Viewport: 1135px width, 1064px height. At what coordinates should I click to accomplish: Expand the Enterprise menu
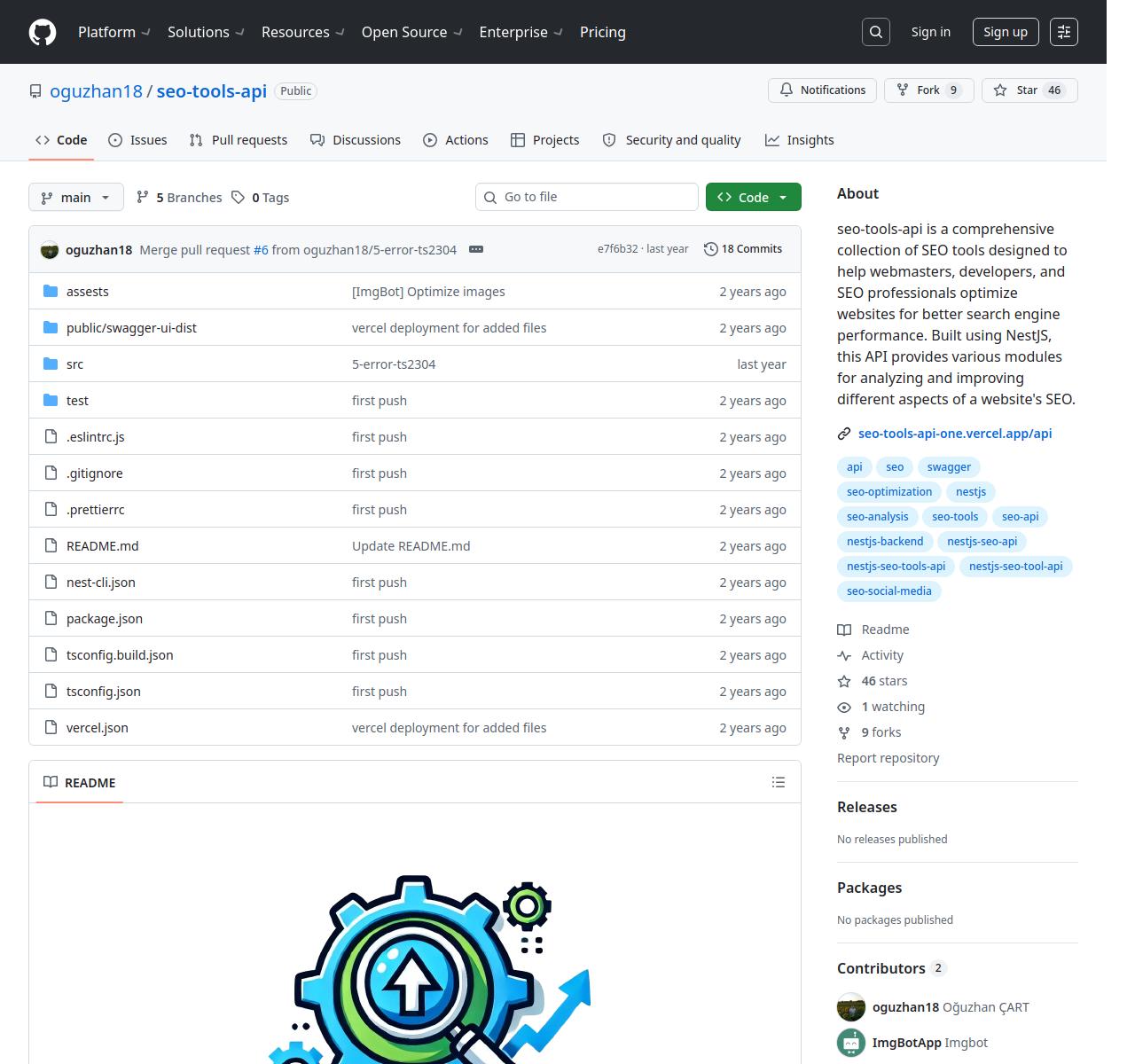coord(521,32)
